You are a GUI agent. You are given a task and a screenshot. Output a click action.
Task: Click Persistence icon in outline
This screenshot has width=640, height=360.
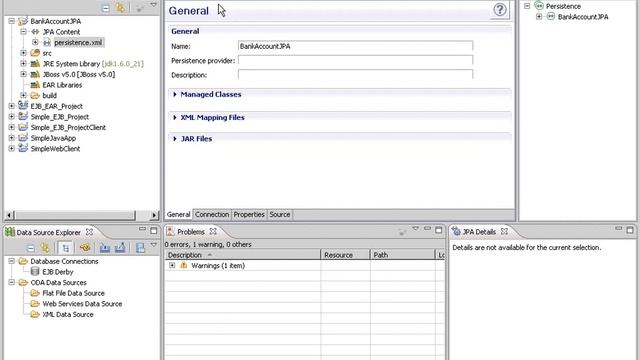click(539, 6)
